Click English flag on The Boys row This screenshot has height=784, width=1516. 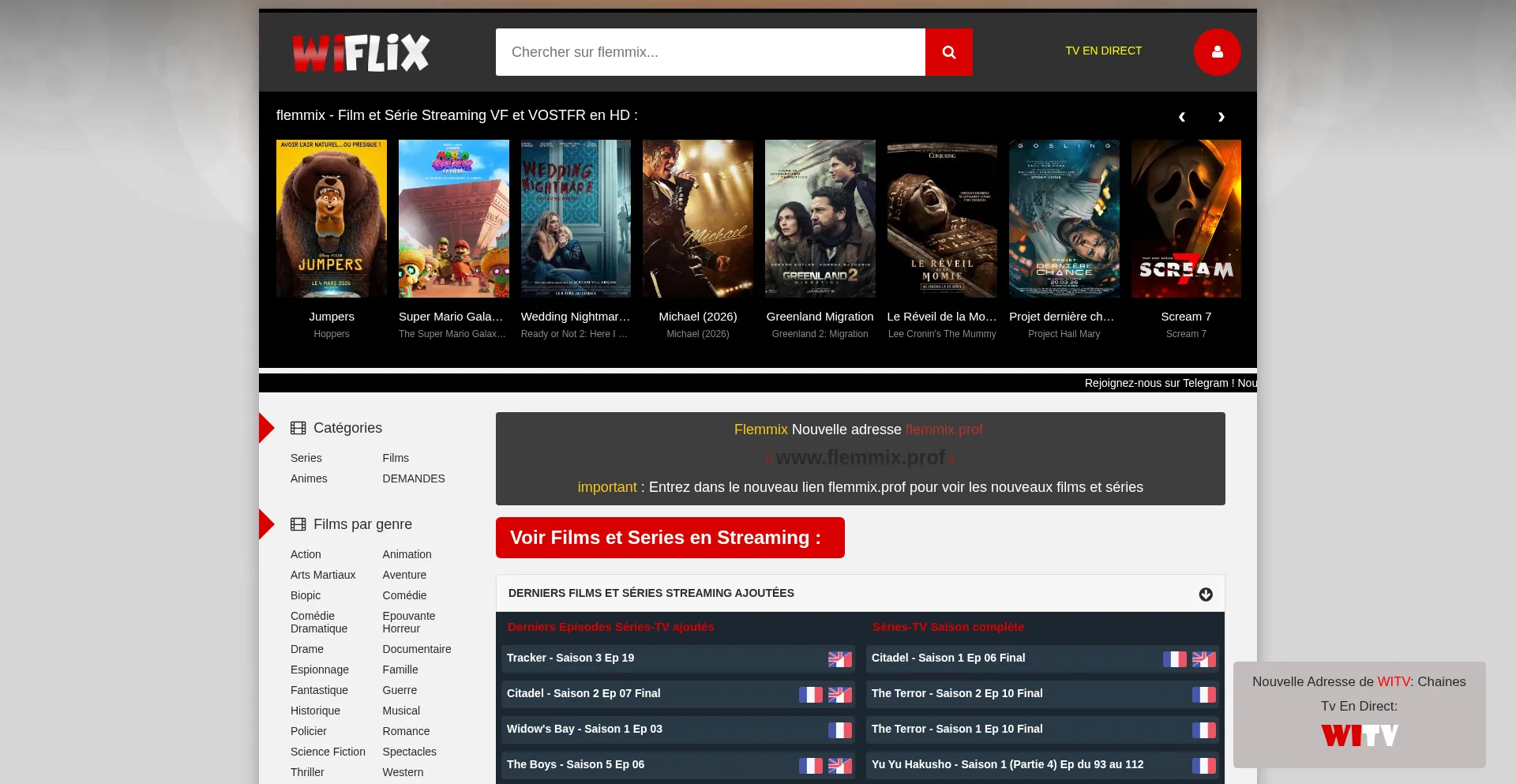pyautogui.click(x=840, y=766)
